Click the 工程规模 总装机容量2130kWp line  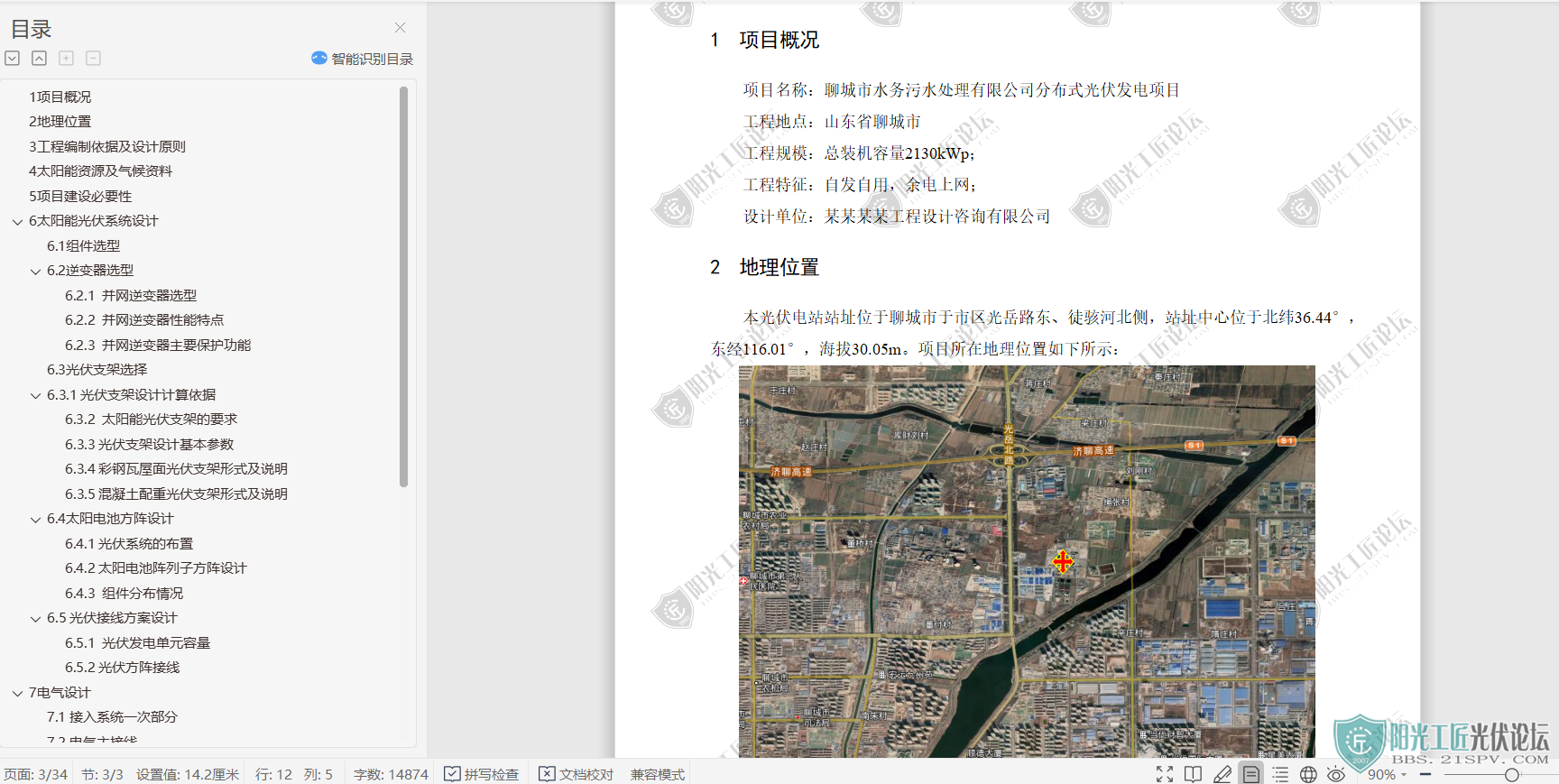pyautogui.click(x=859, y=153)
